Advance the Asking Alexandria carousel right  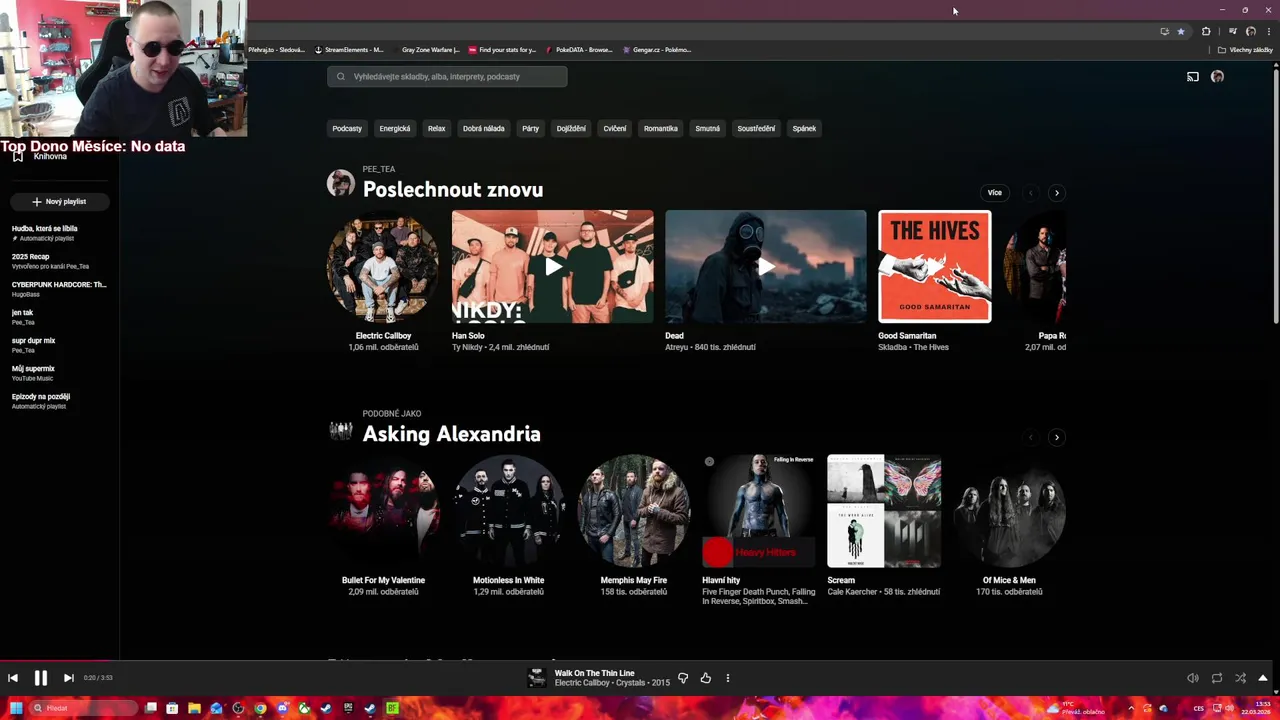click(1057, 437)
